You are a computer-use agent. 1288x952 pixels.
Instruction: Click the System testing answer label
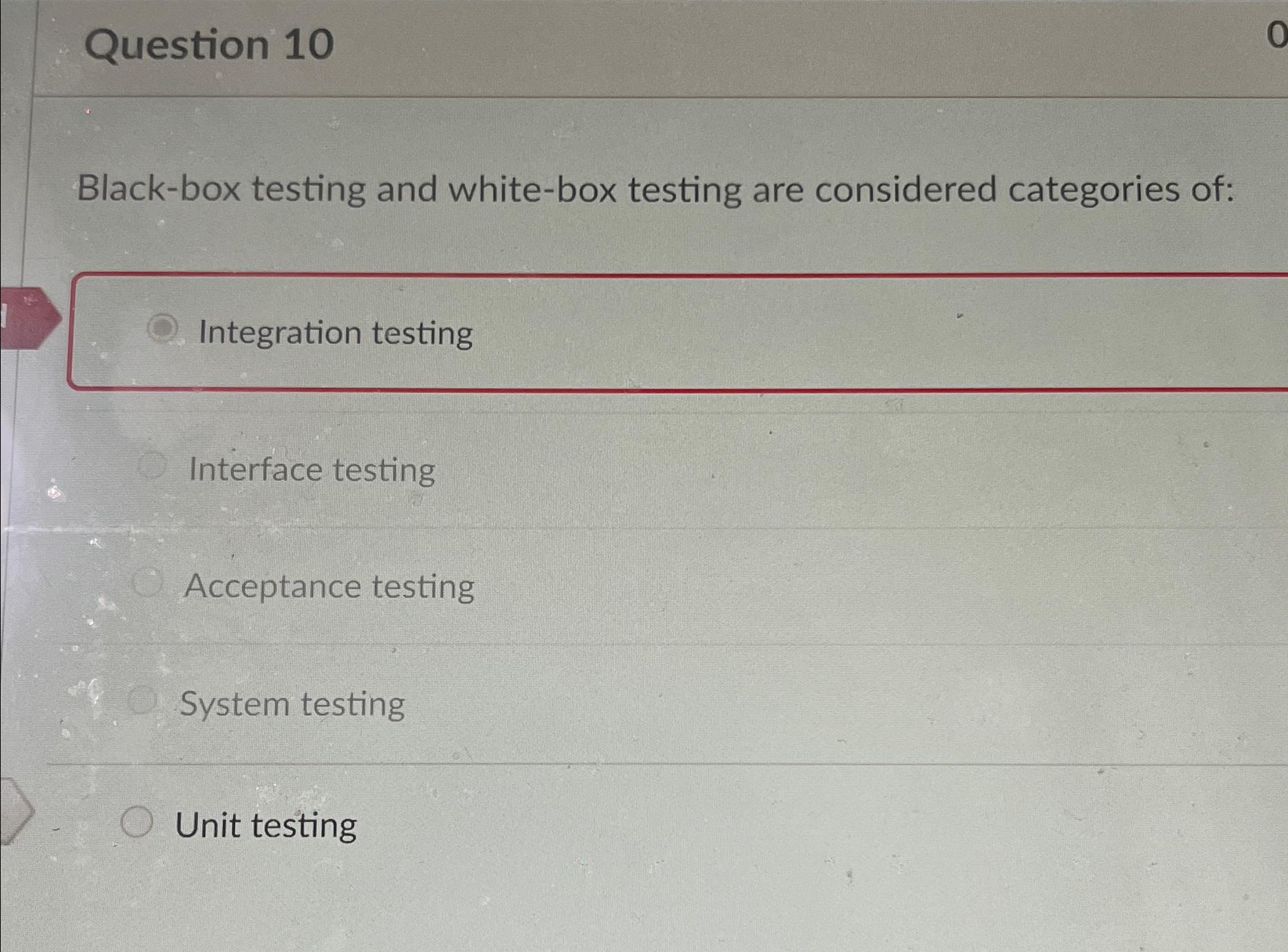click(293, 704)
